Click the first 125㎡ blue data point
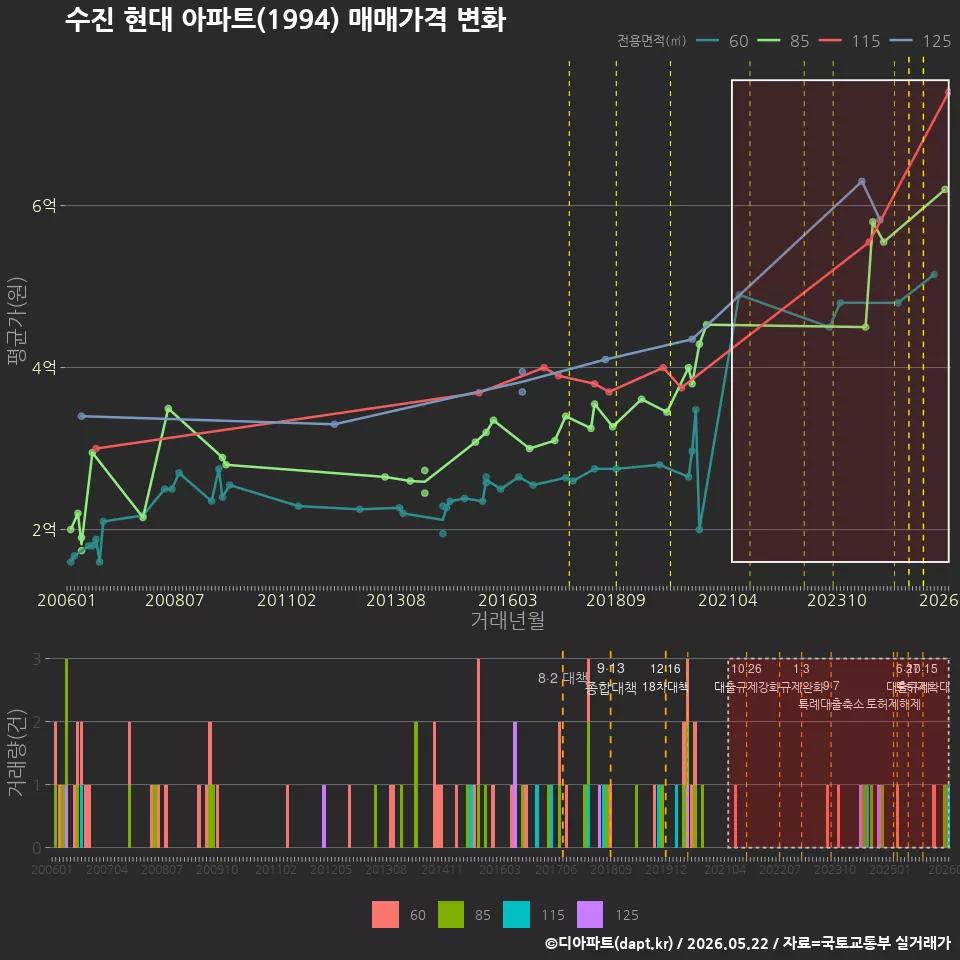 click(x=81, y=416)
